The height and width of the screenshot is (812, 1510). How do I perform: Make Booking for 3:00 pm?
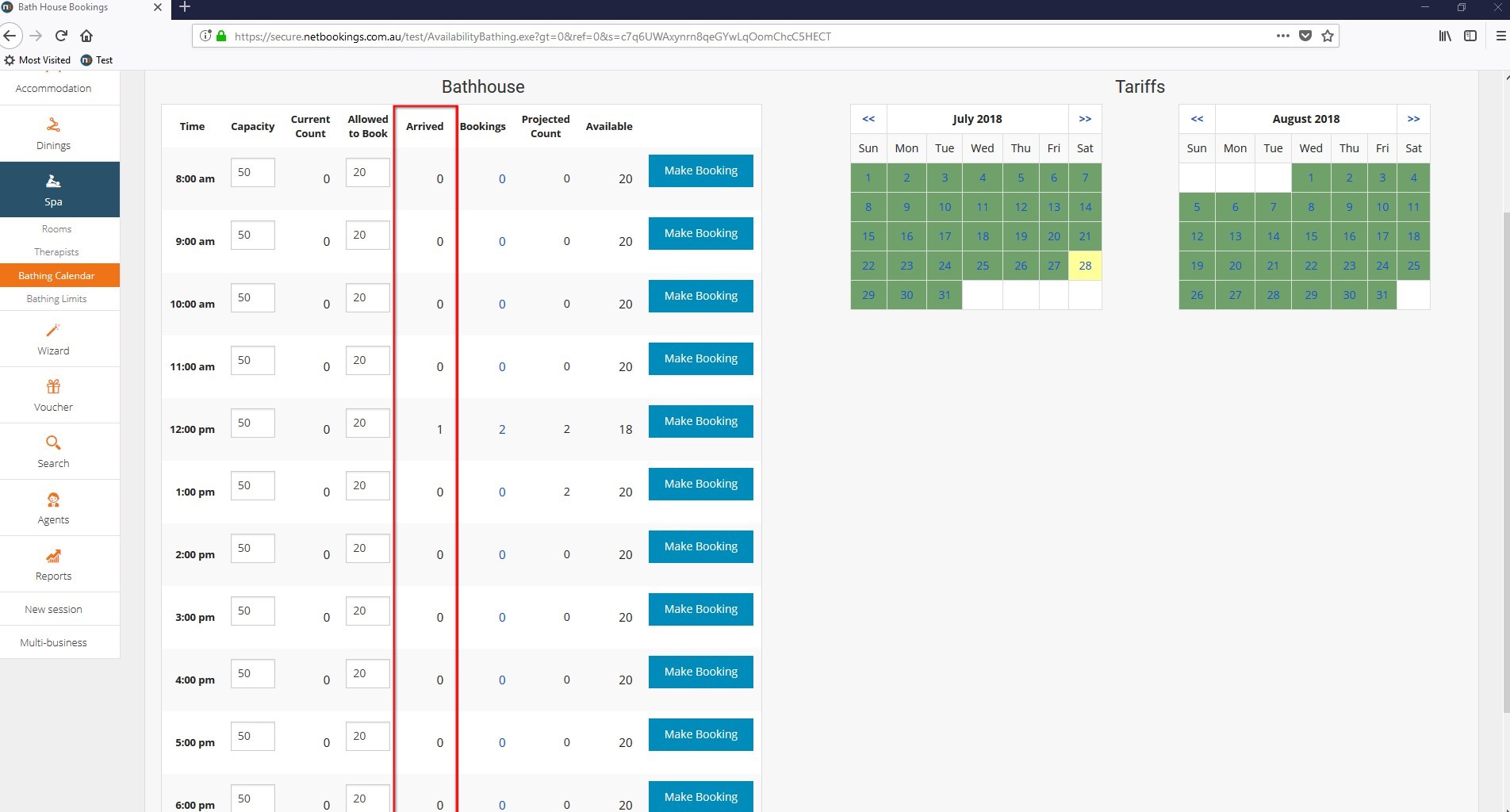click(701, 609)
